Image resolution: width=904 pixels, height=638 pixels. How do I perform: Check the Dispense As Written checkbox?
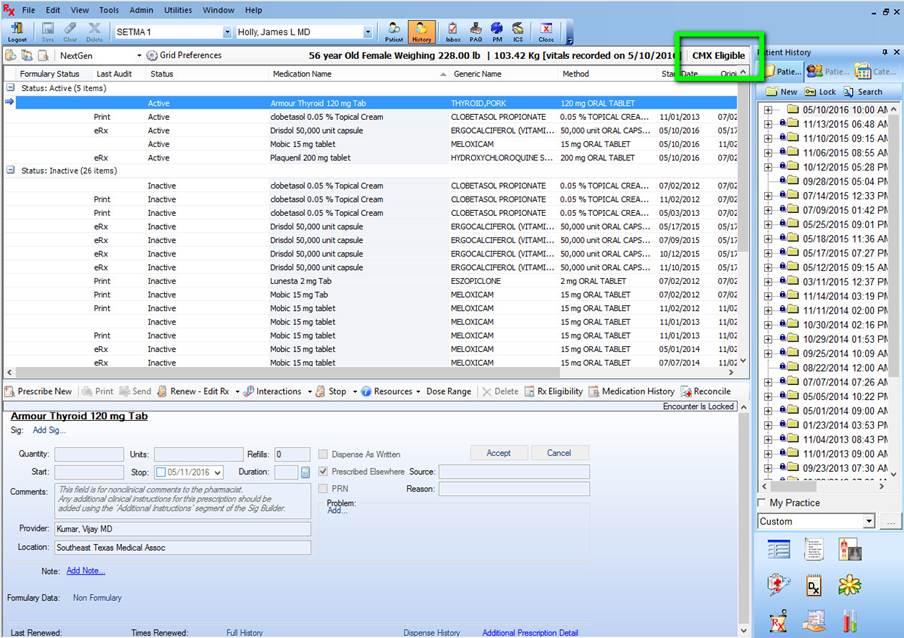[323, 454]
